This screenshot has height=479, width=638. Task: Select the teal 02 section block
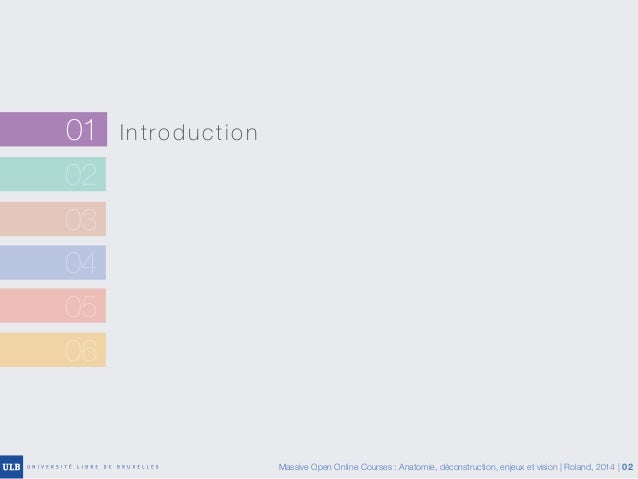[53, 174]
